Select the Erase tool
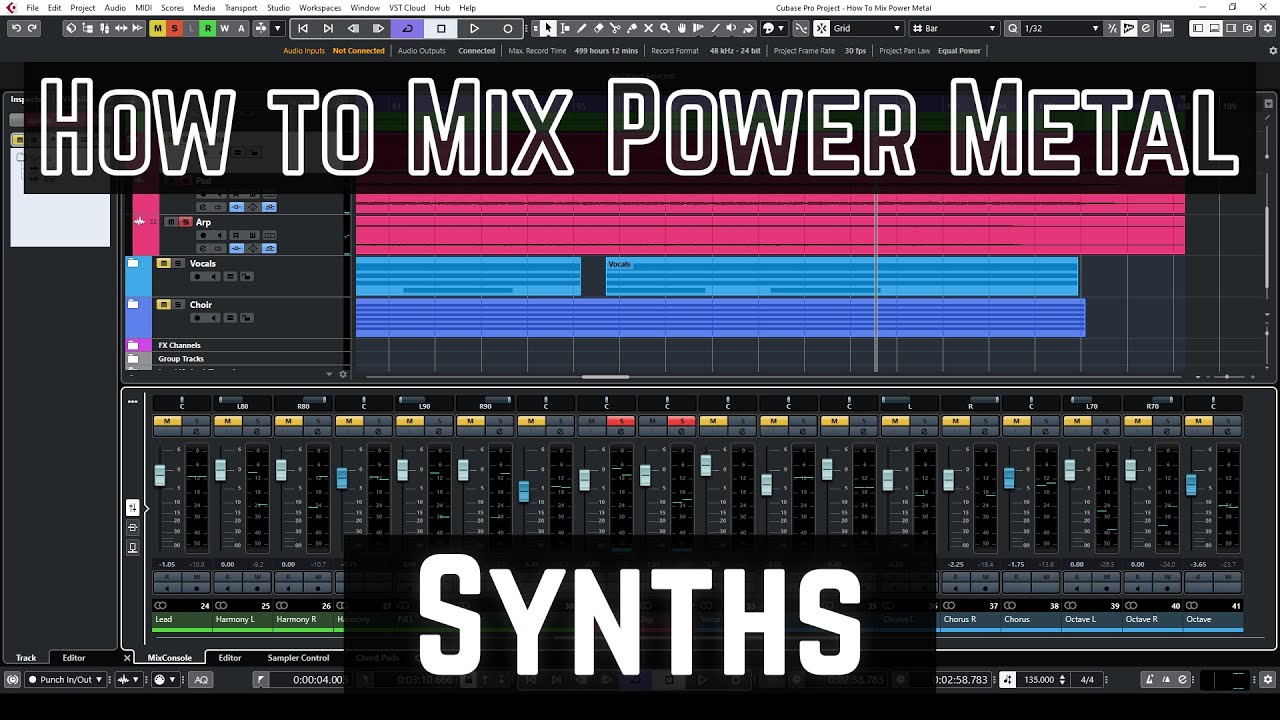The width and height of the screenshot is (1280, 720). click(599, 28)
